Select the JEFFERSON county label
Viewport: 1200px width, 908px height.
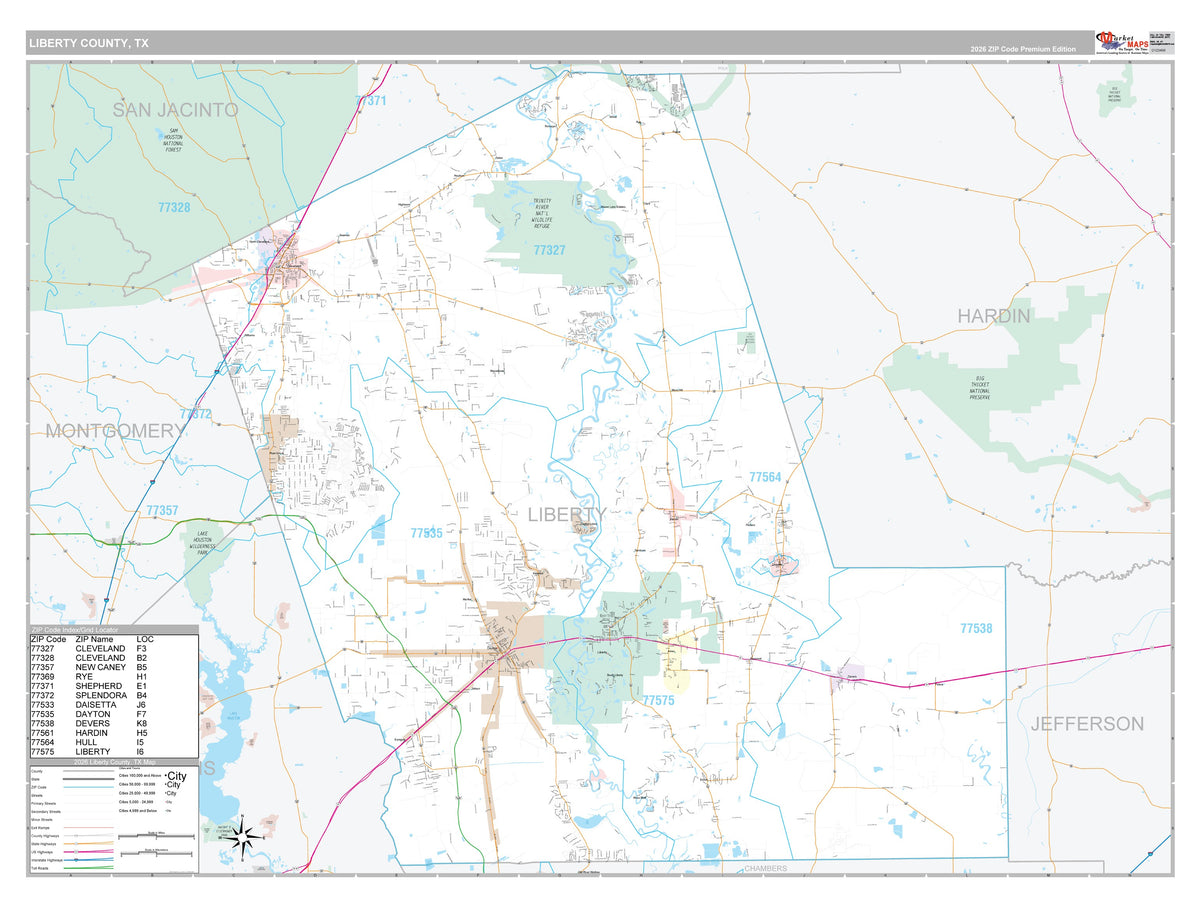(1087, 723)
